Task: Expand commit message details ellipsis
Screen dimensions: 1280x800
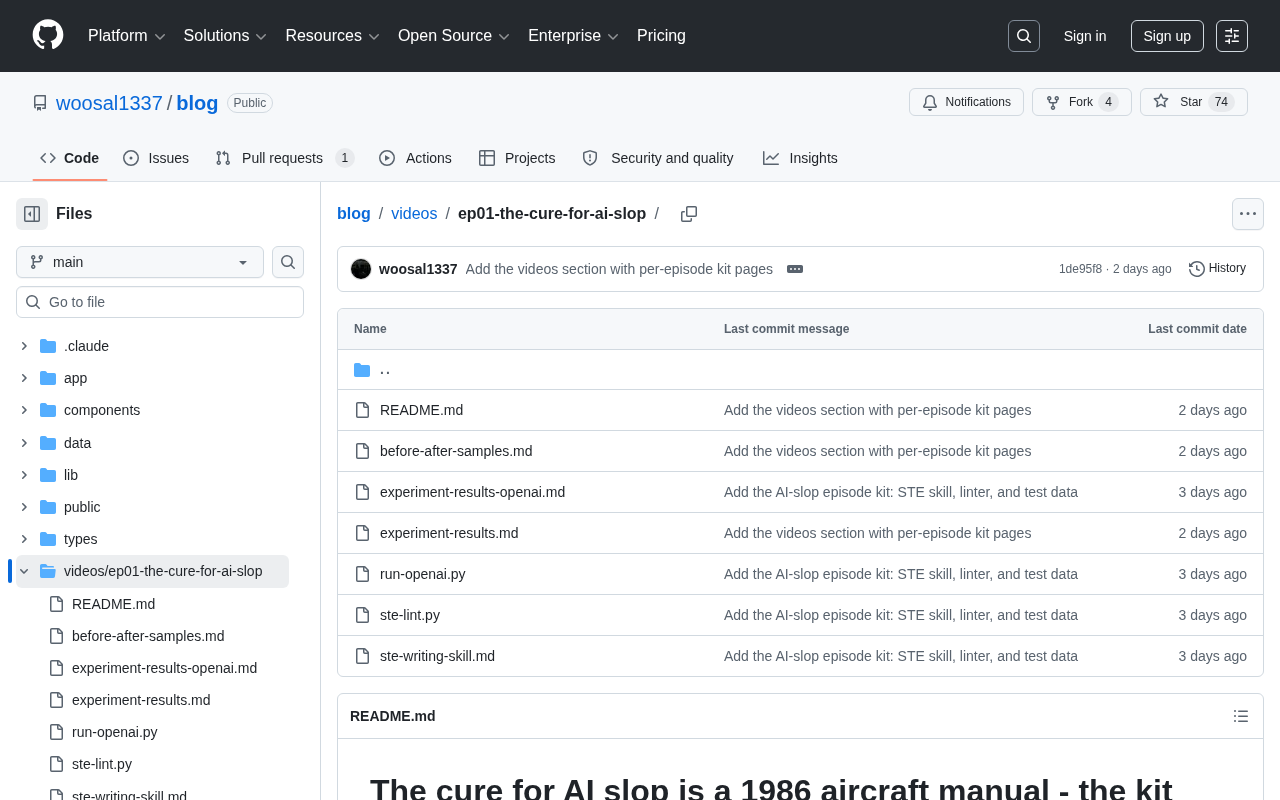Action: click(x=795, y=269)
